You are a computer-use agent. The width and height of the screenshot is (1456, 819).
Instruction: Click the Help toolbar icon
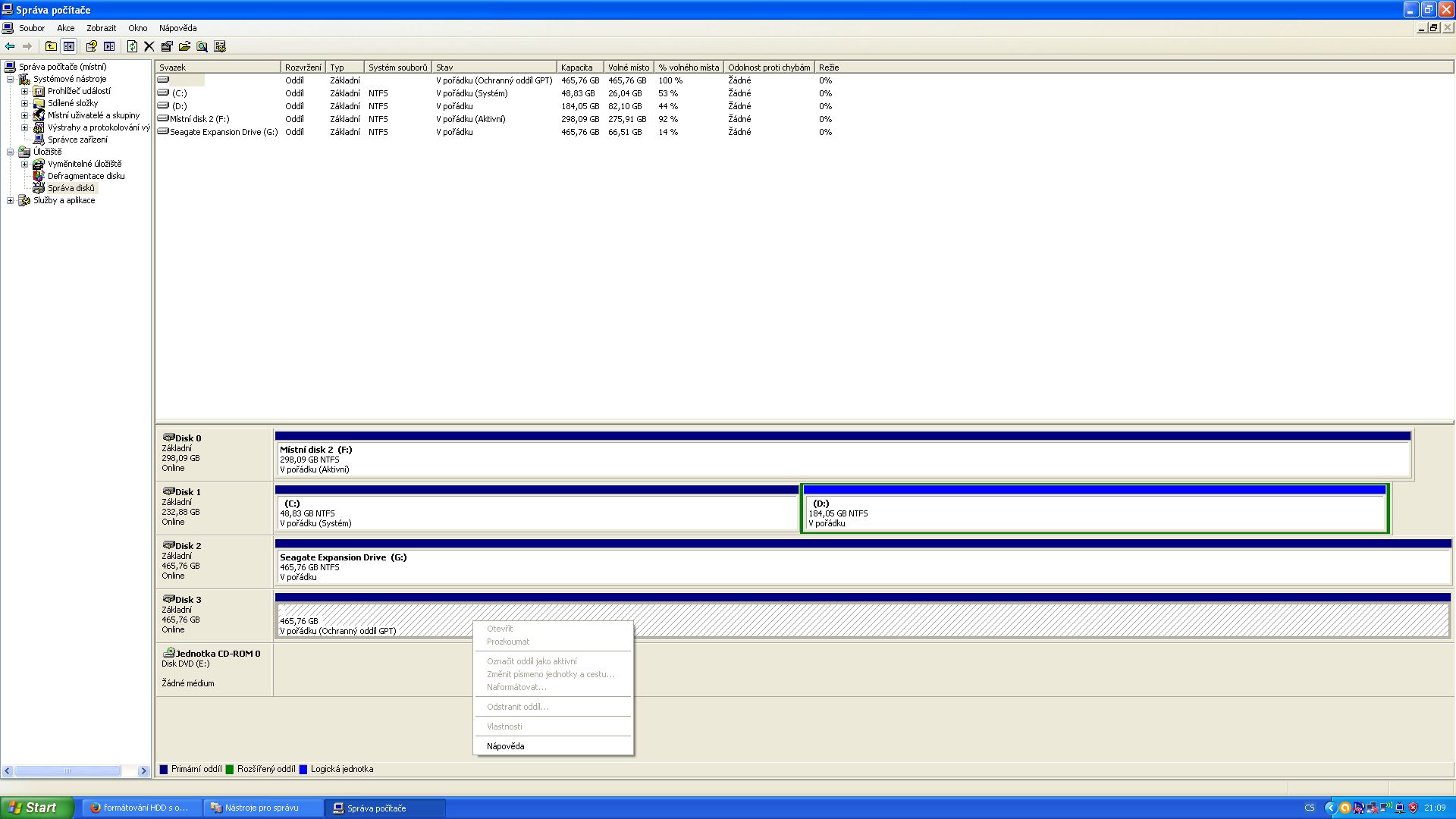[91, 46]
